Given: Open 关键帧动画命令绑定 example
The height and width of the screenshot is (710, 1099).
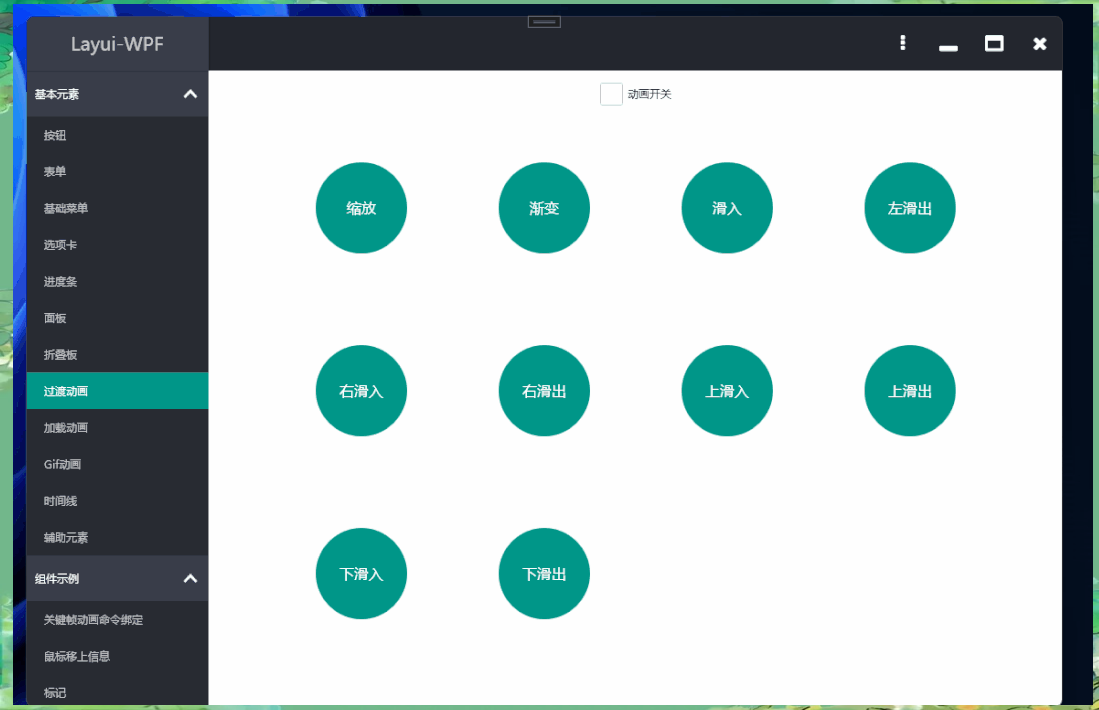Looking at the screenshot, I should click(118, 620).
